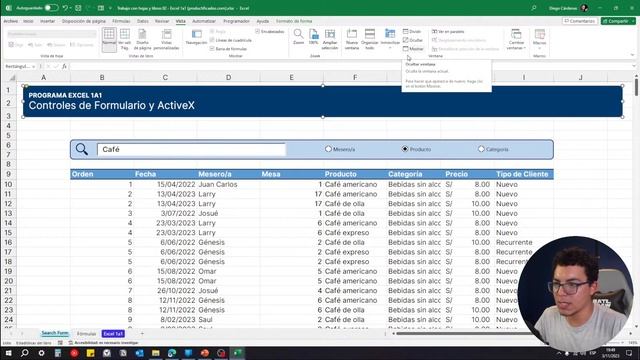The width and height of the screenshot is (640, 360).
Task: Click Ocultar window button
Action: coord(413,40)
